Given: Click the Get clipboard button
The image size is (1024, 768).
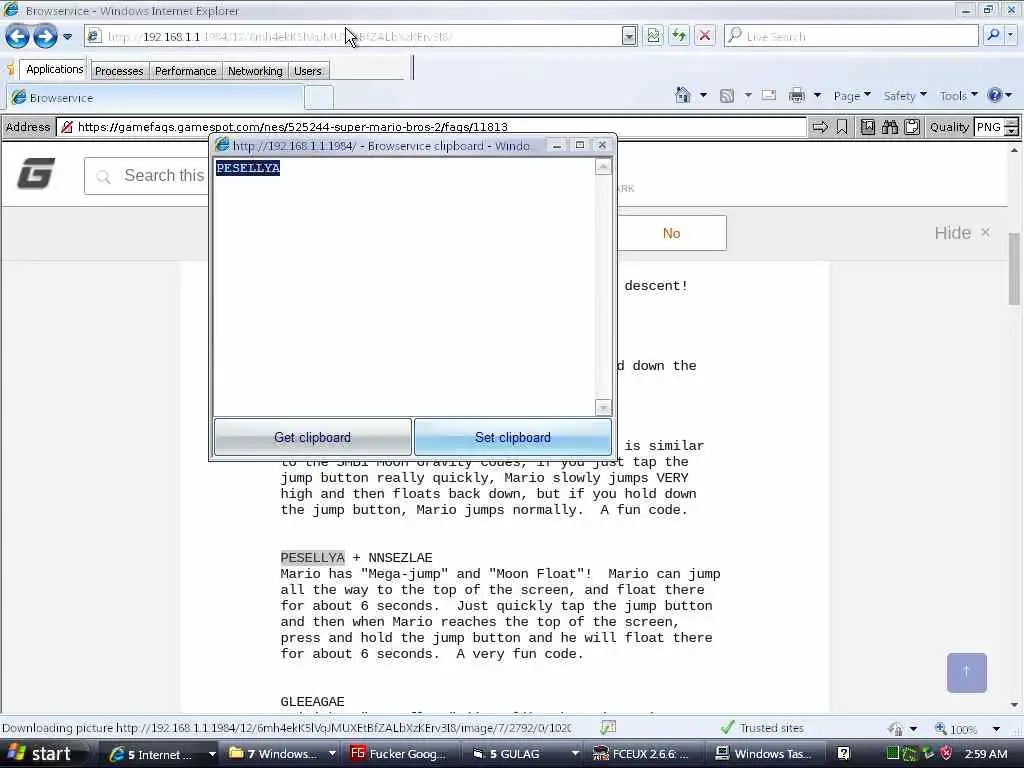Looking at the screenshot, I should click(x=312, y=437).
